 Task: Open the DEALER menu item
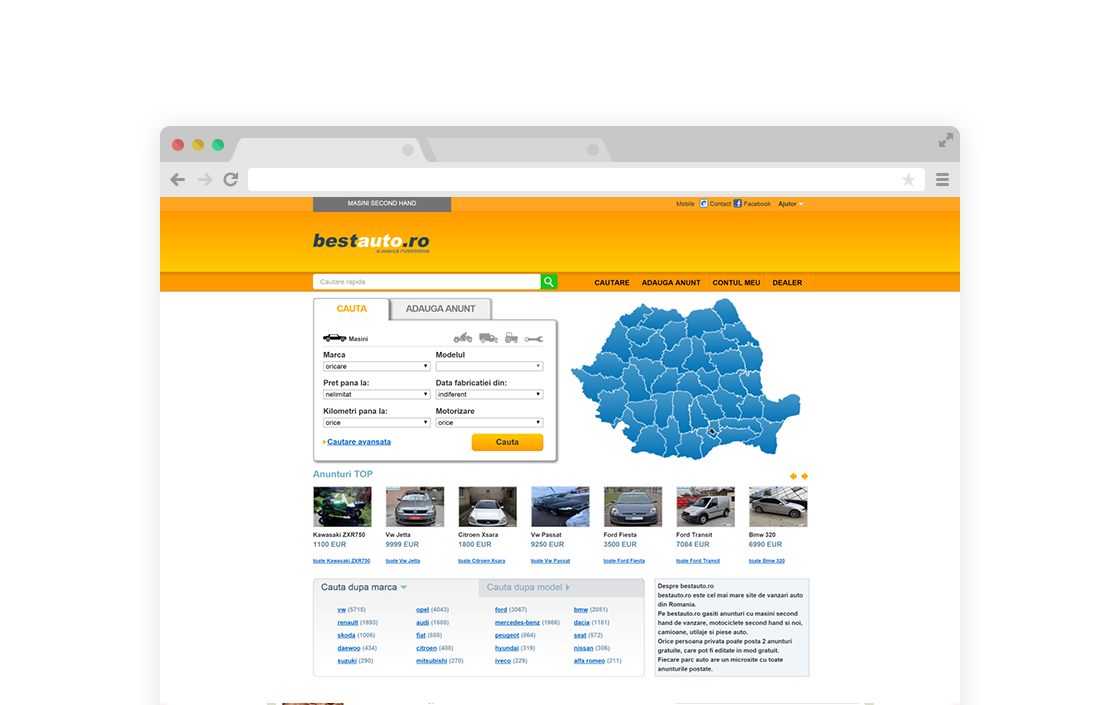pos(787,283)
